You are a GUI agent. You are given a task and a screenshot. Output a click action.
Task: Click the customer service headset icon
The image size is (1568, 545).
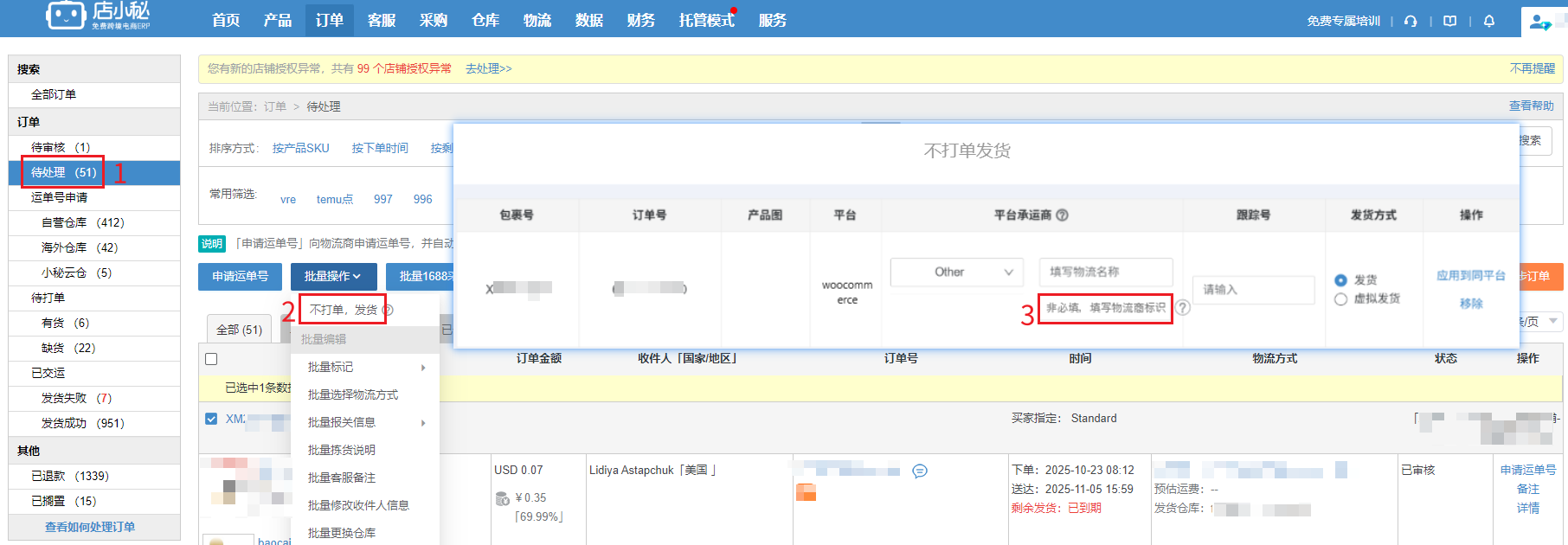[x=1411, y=21]
